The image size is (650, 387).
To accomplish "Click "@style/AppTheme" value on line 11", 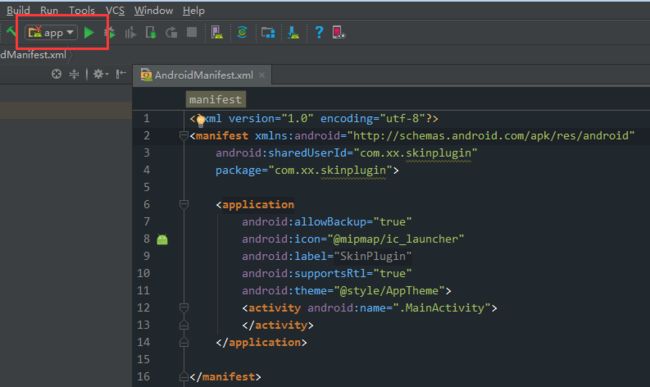I will pyautogui.click(x=389, y=291).
